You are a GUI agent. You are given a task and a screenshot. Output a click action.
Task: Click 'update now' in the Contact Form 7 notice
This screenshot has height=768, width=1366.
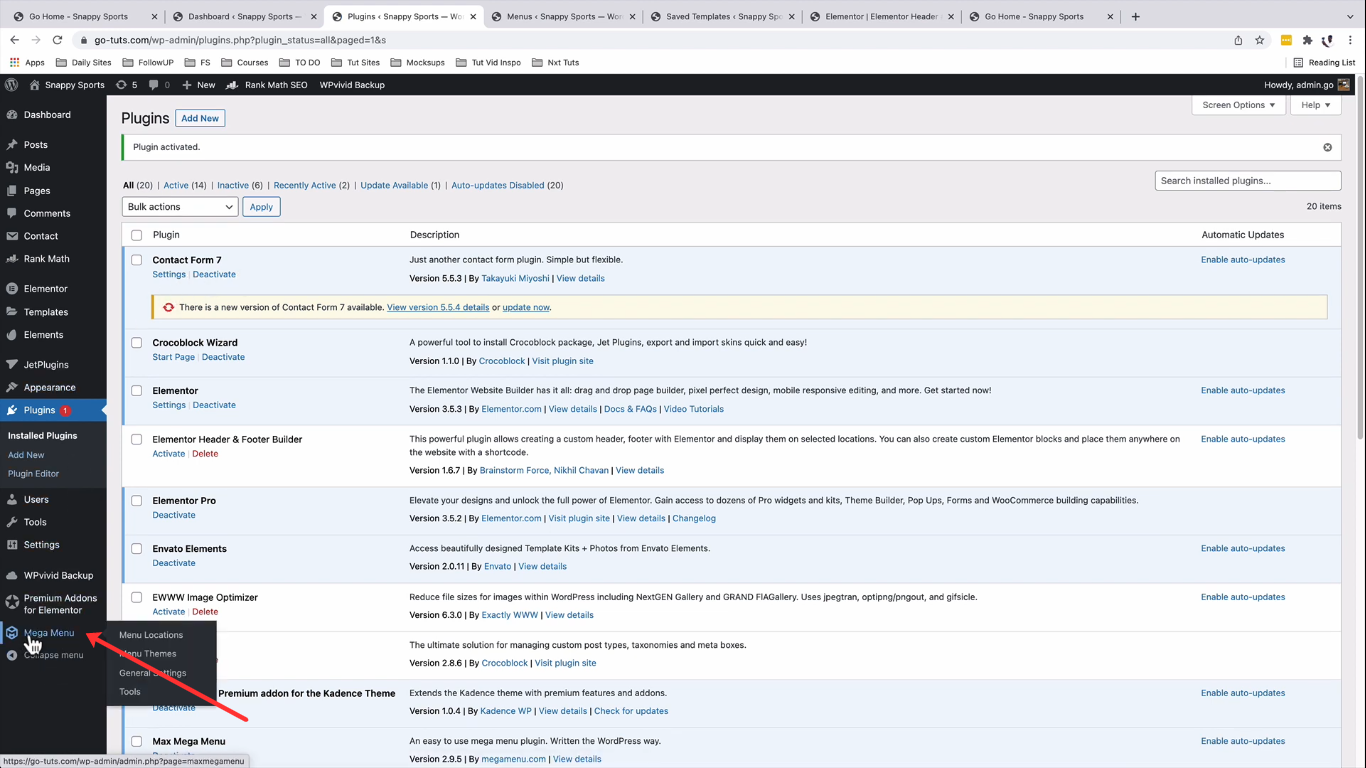click(x=526, y=308)
